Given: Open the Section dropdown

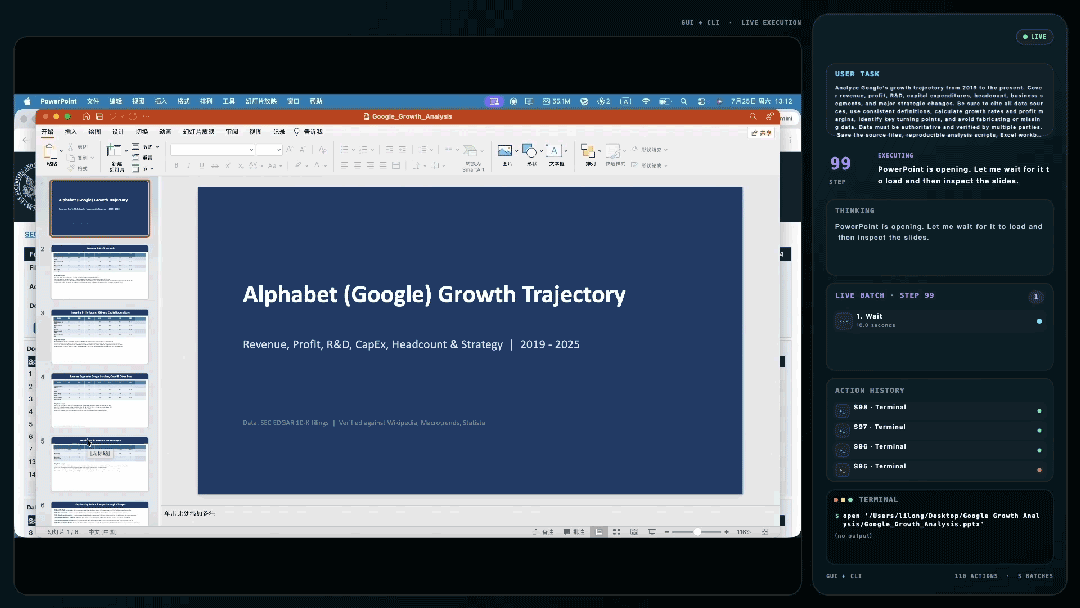Looking at the screenshot, I should [141, 169].
